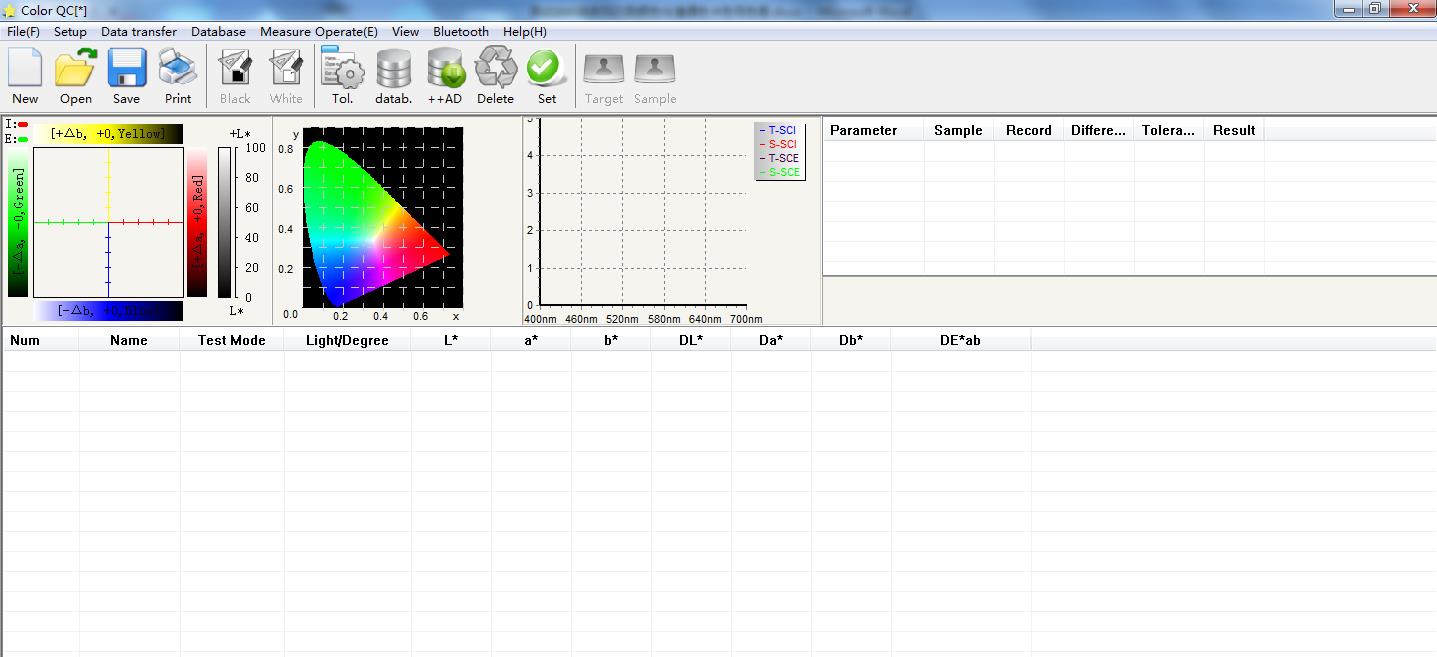1437x657 pixels.
Task: Click the Light/Degree column header
Action: pyautogui.click(x=347, y=340)
